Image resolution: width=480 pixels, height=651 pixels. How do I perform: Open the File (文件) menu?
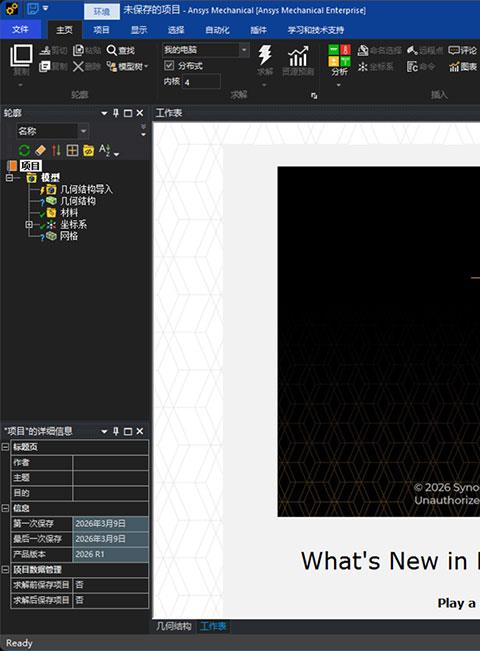(20, 29)
